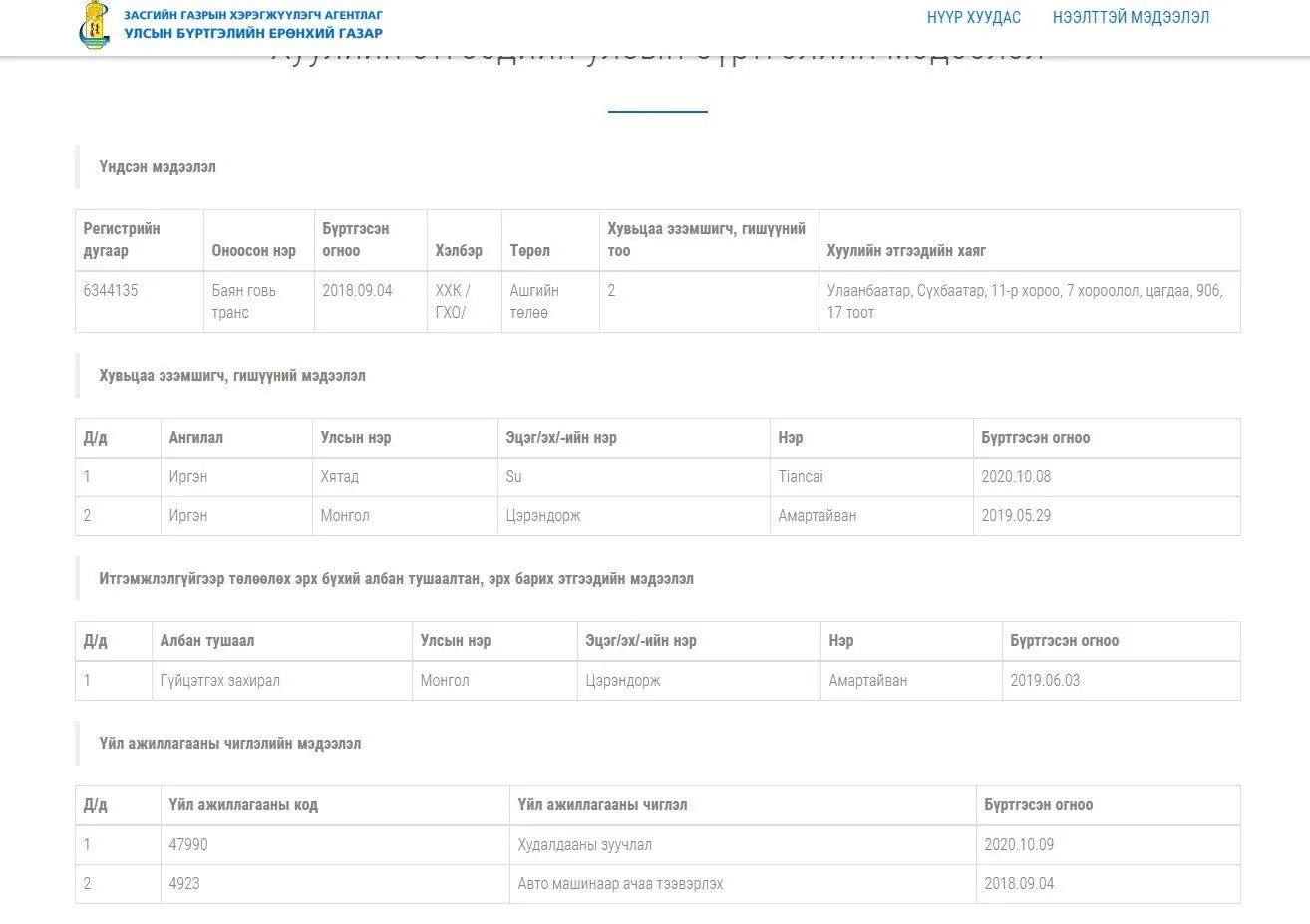The image size is (1310, 924).
Task: Open the НҮҮР ХУУДАС home page link
Action: (974, 17)
